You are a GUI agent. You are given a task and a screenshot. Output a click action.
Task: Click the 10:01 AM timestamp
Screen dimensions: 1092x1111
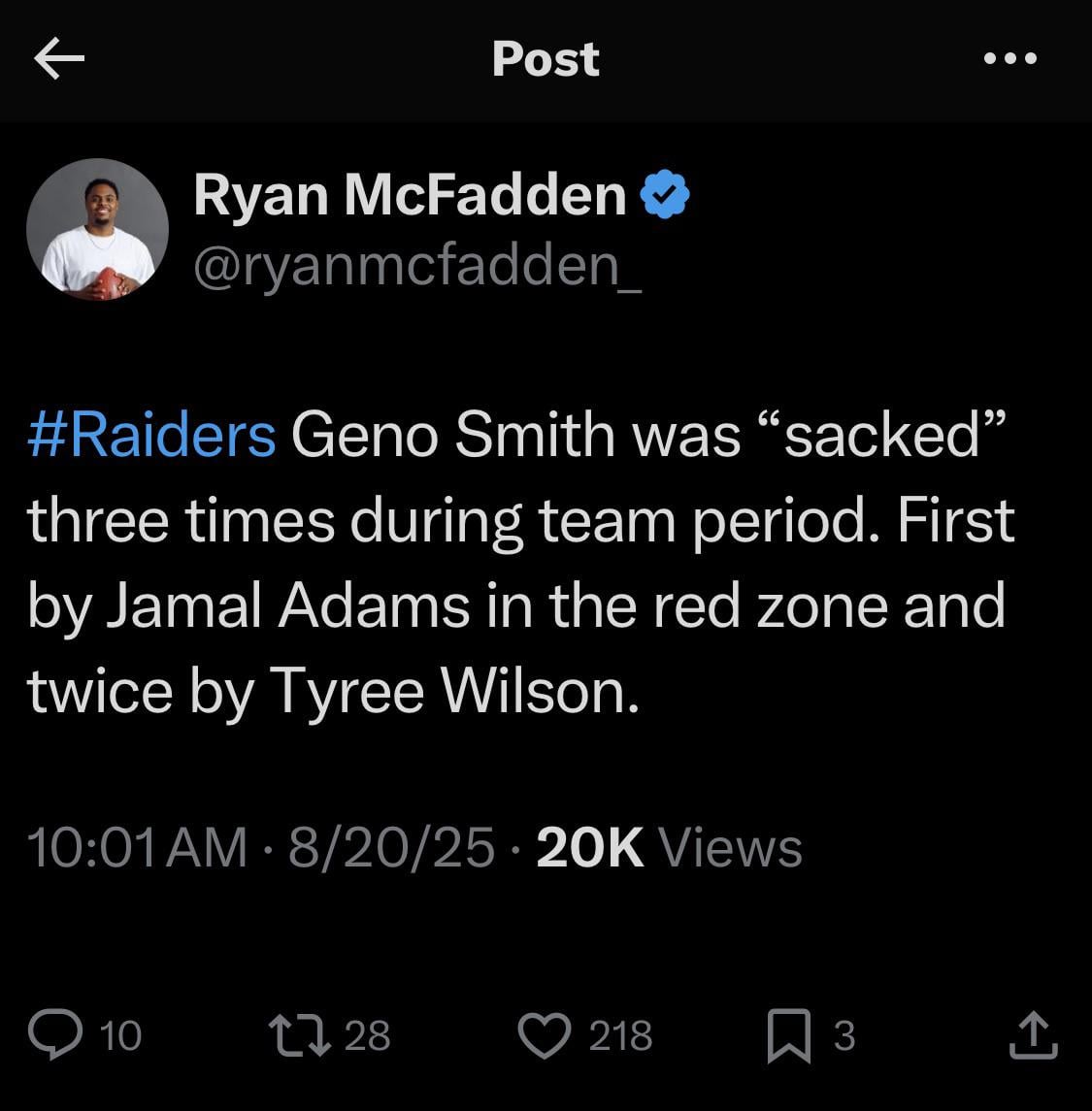137,847
